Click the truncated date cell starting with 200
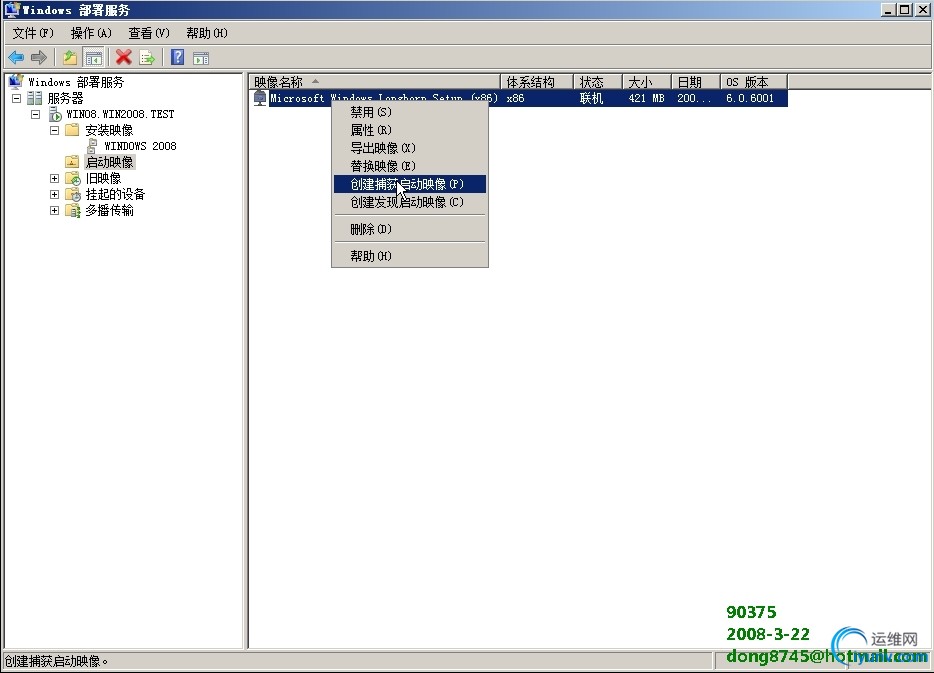The height and width of the screenshot is (673, 934). [694, 98]
